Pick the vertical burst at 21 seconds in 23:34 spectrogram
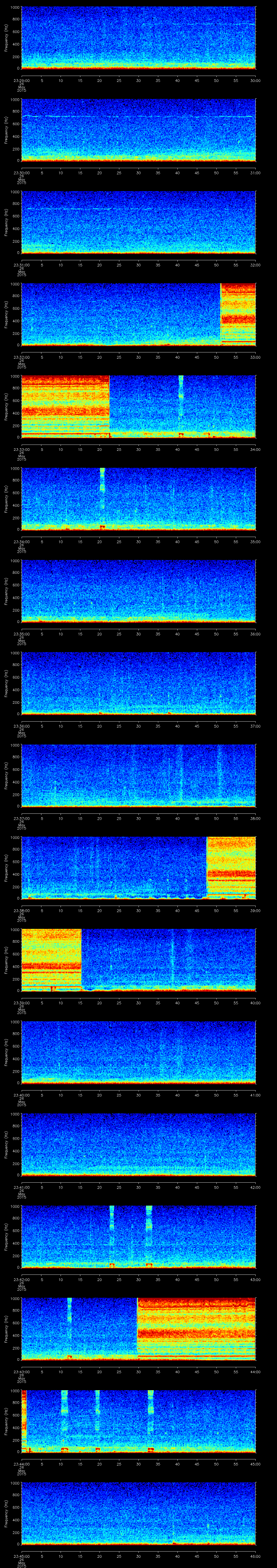Screen dimensions: 277x1568 click(102, 499)
